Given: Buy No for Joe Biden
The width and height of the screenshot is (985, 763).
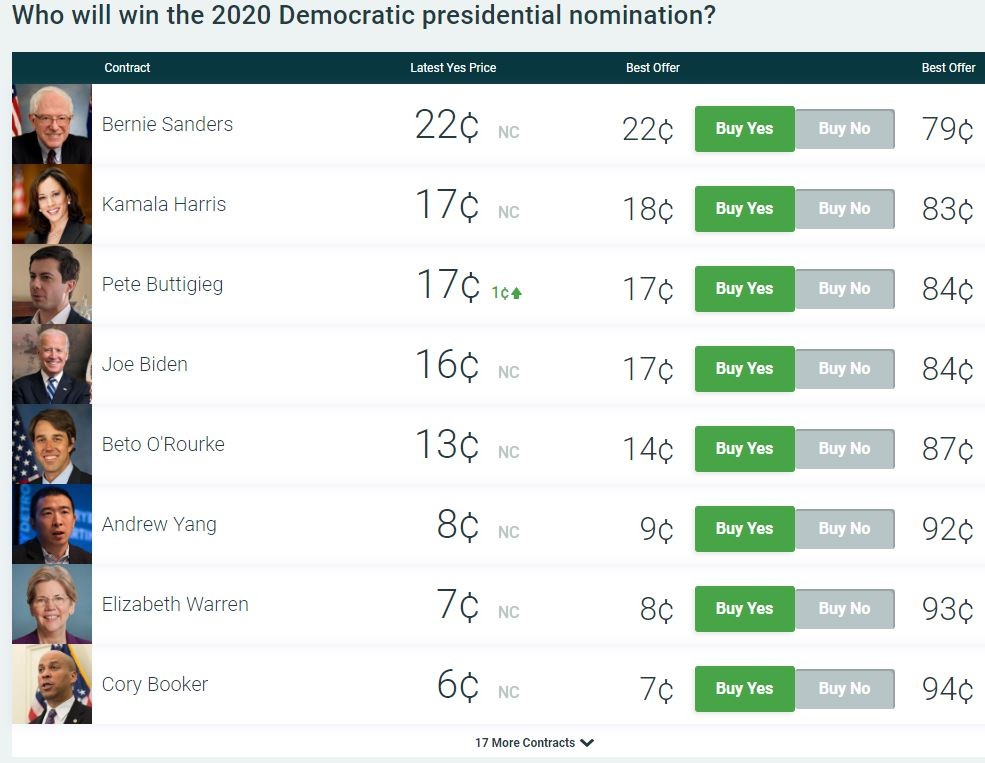Looking at the screenshot, I should point(844,369).
